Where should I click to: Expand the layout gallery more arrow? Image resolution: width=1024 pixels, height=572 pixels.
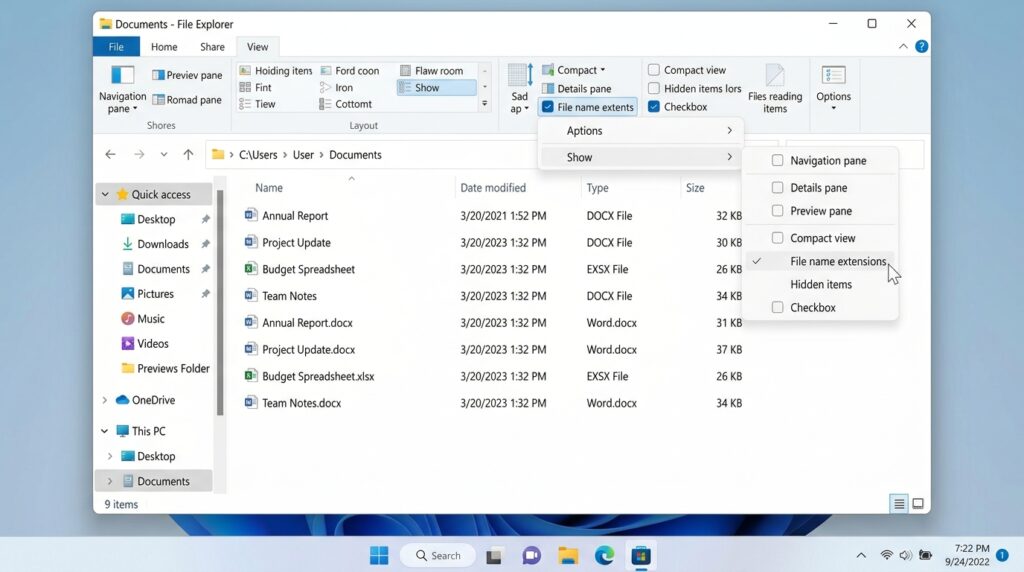pyautogui.click(x=485, y=103)
